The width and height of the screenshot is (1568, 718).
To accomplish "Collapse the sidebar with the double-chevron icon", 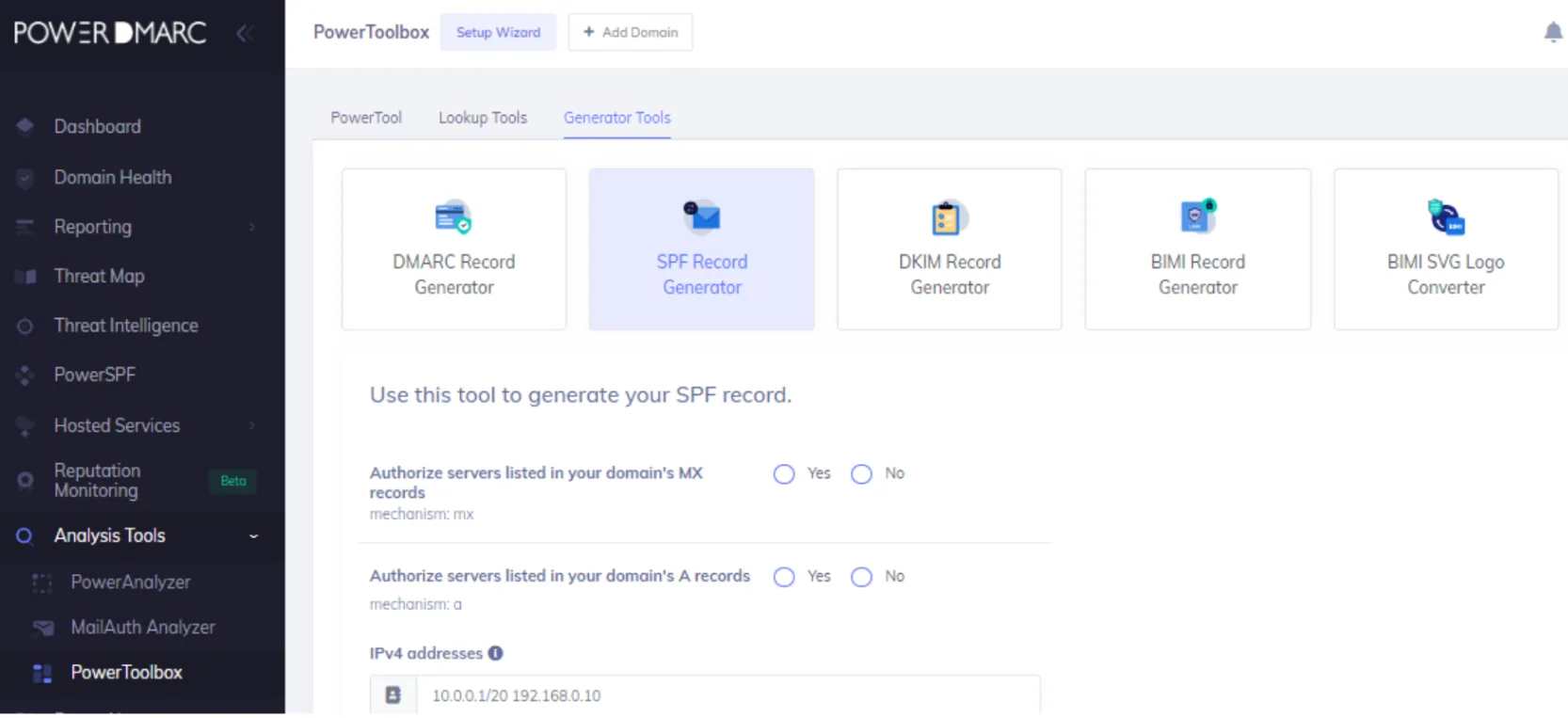I will (245, 34).
